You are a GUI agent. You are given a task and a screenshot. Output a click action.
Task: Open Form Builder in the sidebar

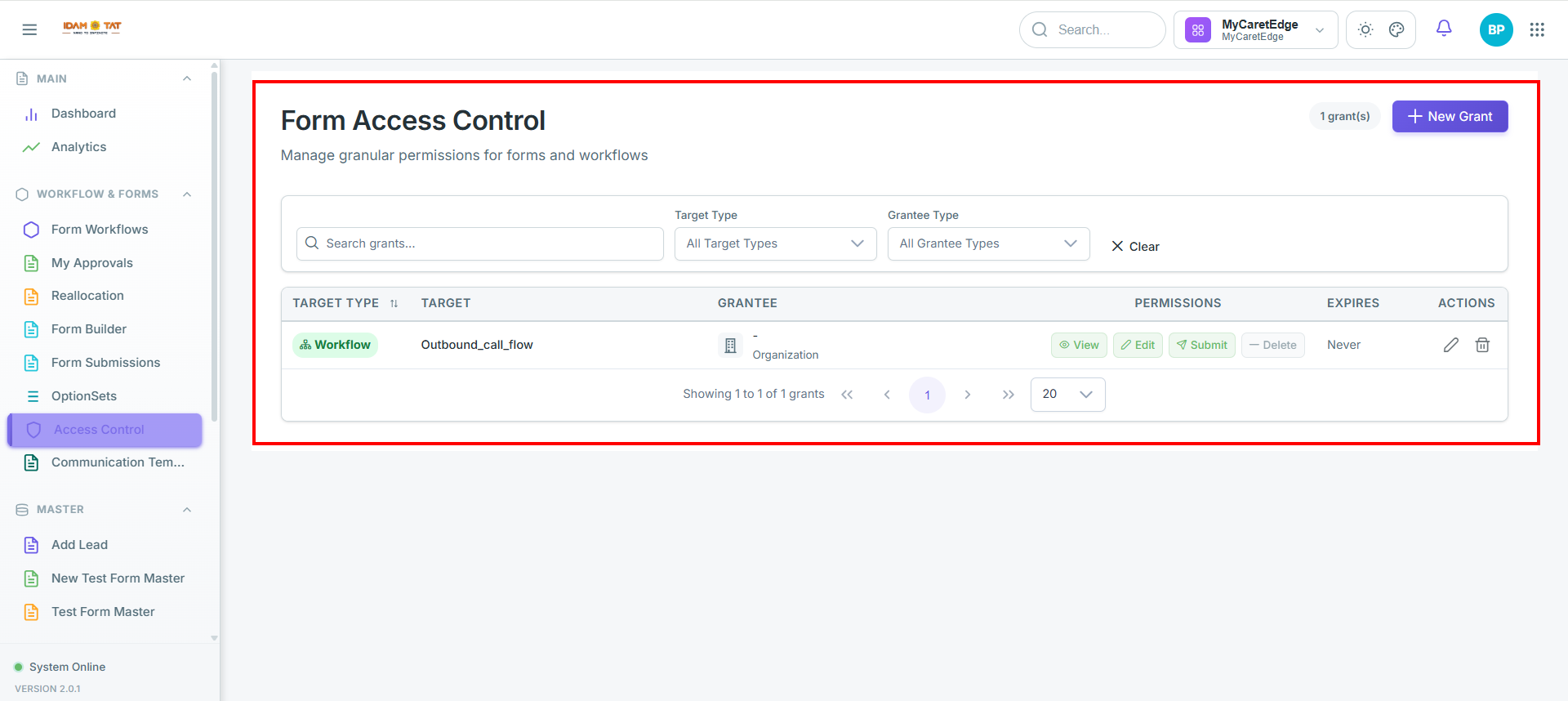click(105, 329)
